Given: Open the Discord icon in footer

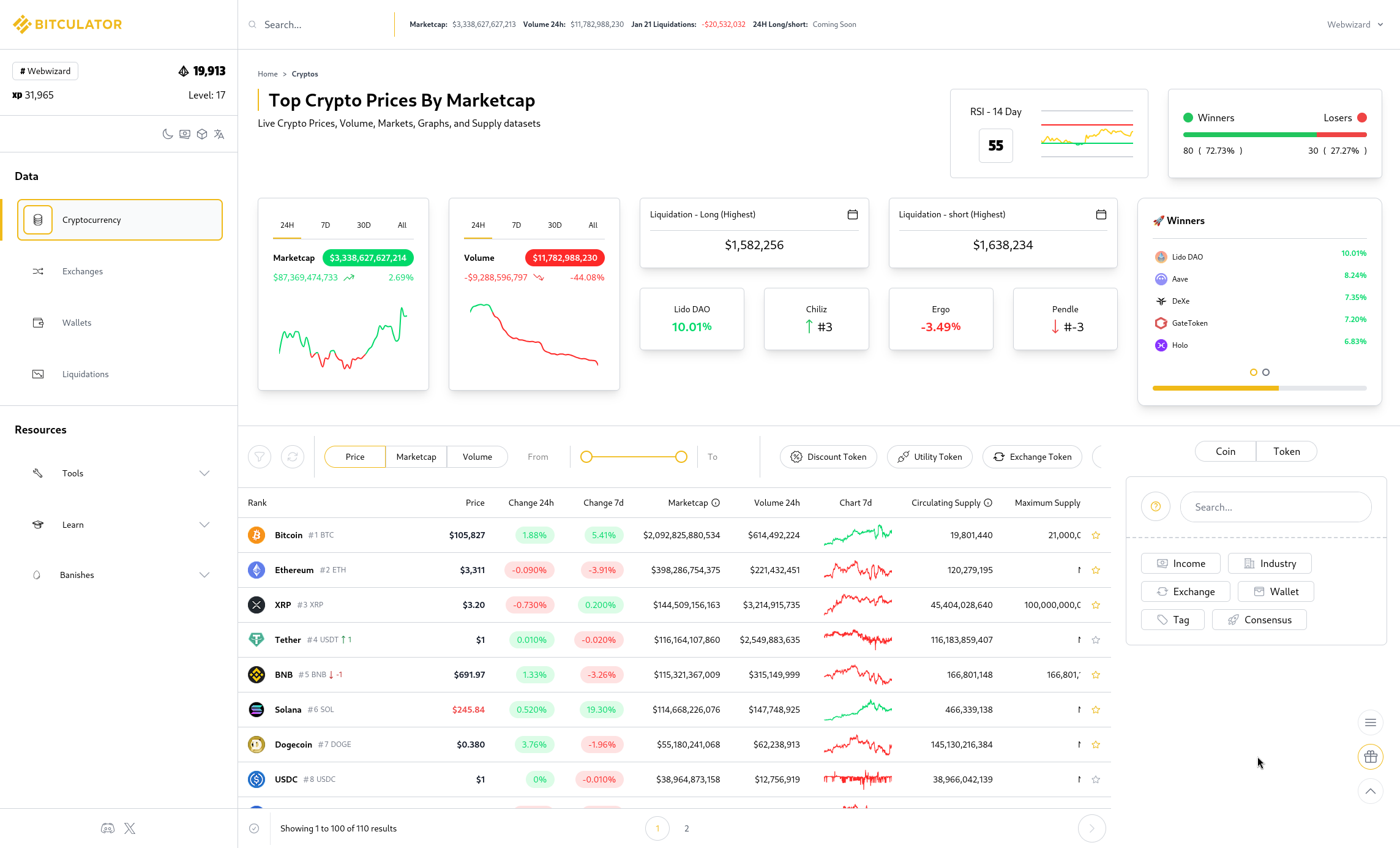Looking at the screenshot, I should tap(108, 828).
